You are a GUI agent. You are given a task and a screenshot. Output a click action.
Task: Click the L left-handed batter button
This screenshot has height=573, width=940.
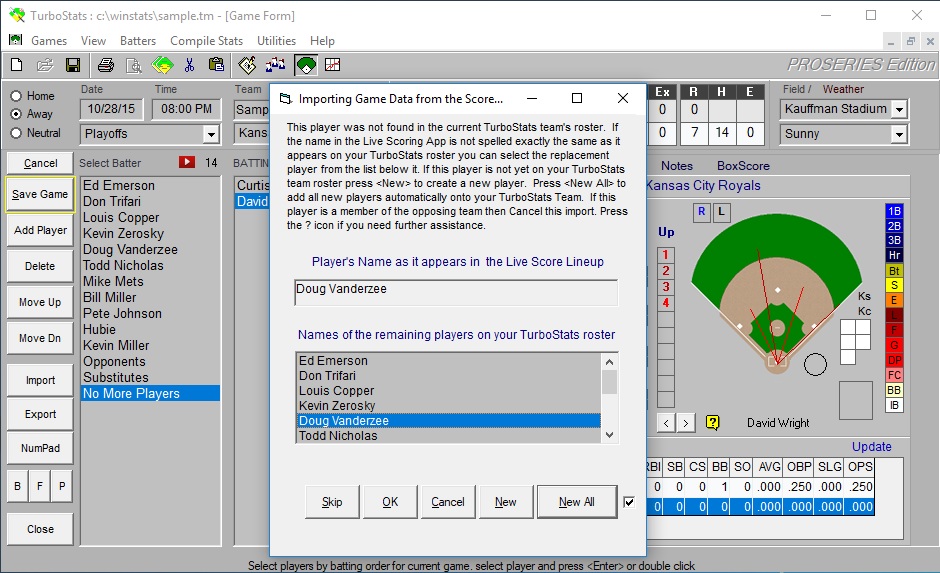point(722,212)
